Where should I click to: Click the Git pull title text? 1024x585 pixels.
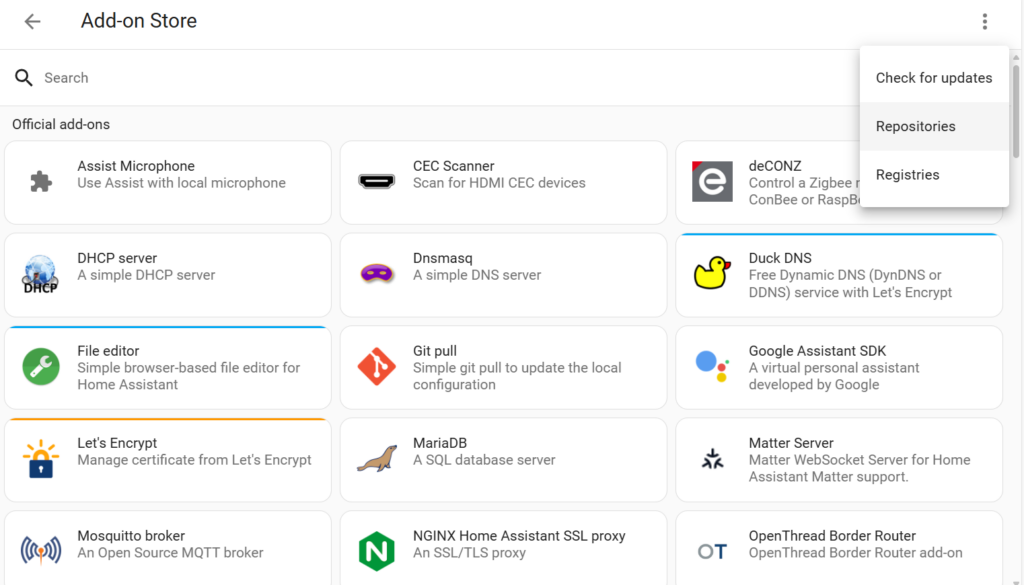[x=434, y=351]
